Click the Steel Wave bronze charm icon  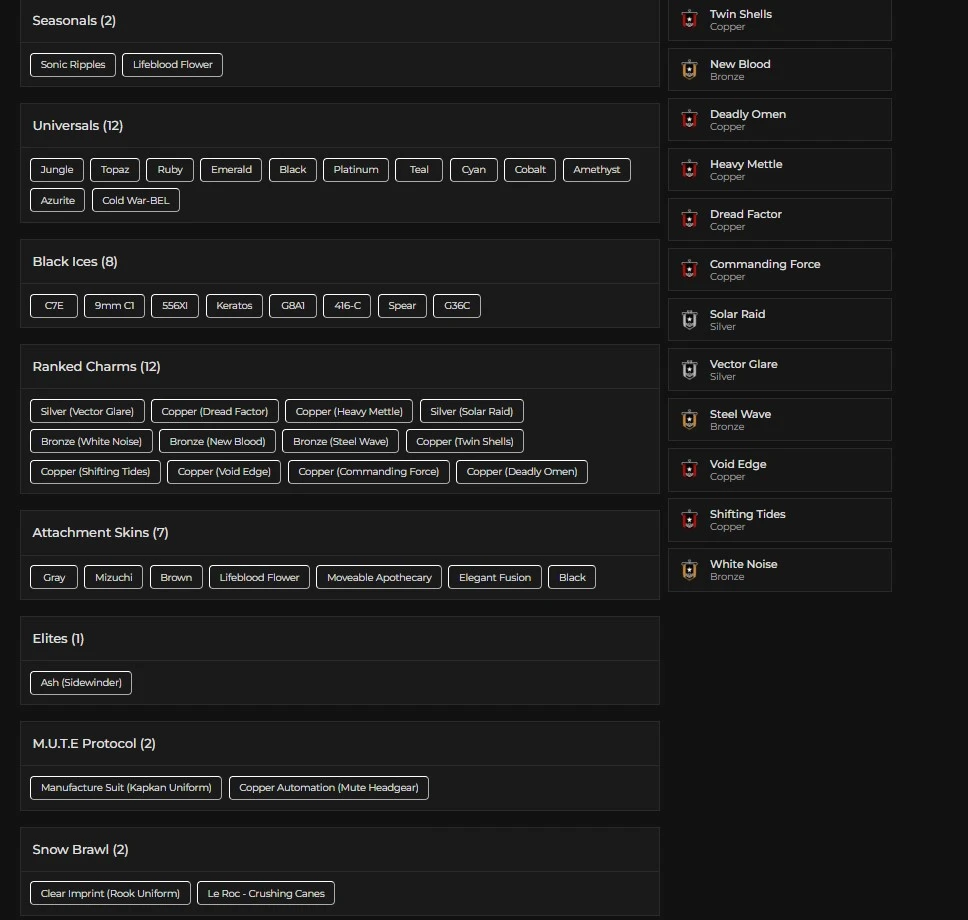(x=689, y=420)
